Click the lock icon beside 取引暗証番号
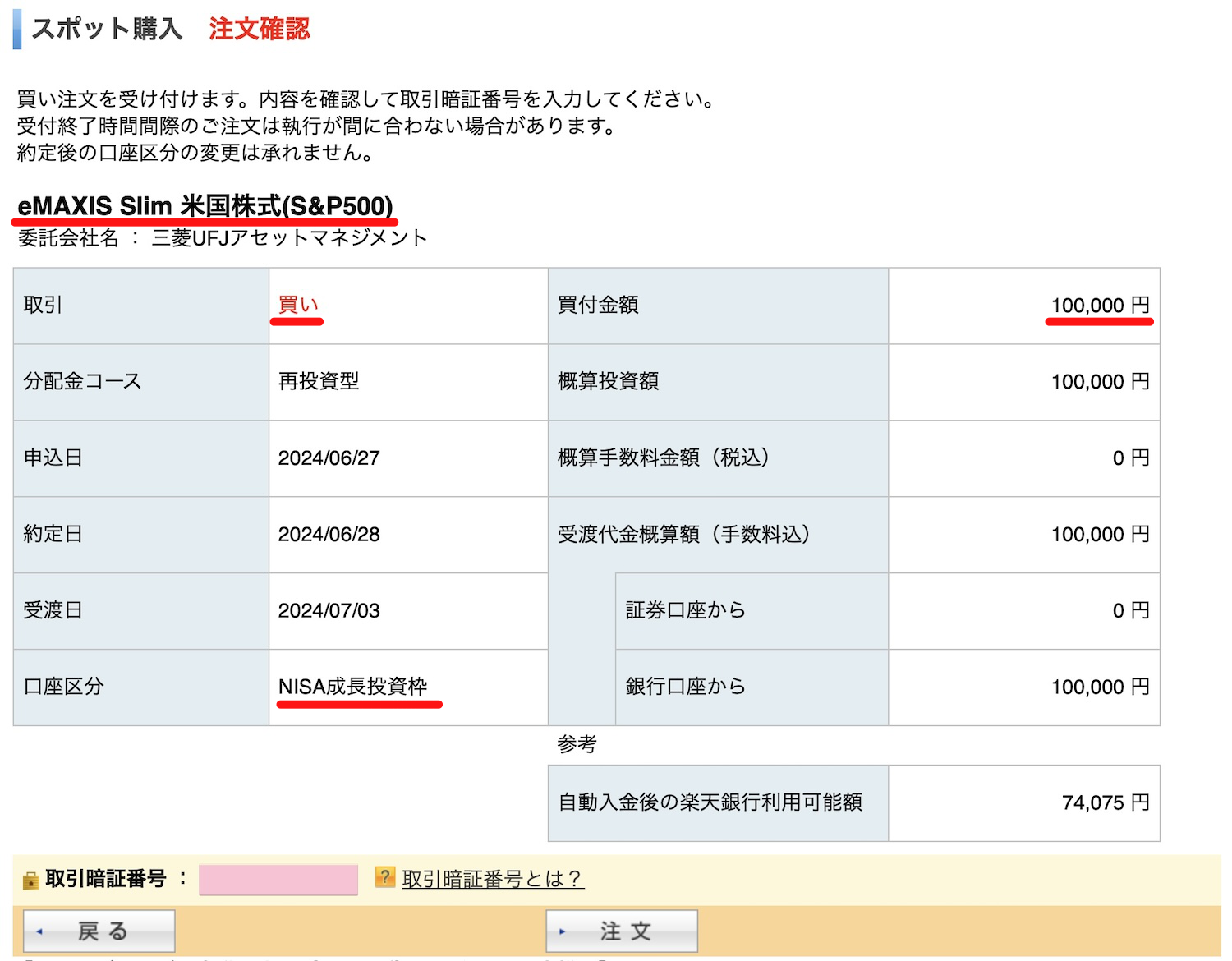Screen dimensions: 1232x961 (31, 881)
